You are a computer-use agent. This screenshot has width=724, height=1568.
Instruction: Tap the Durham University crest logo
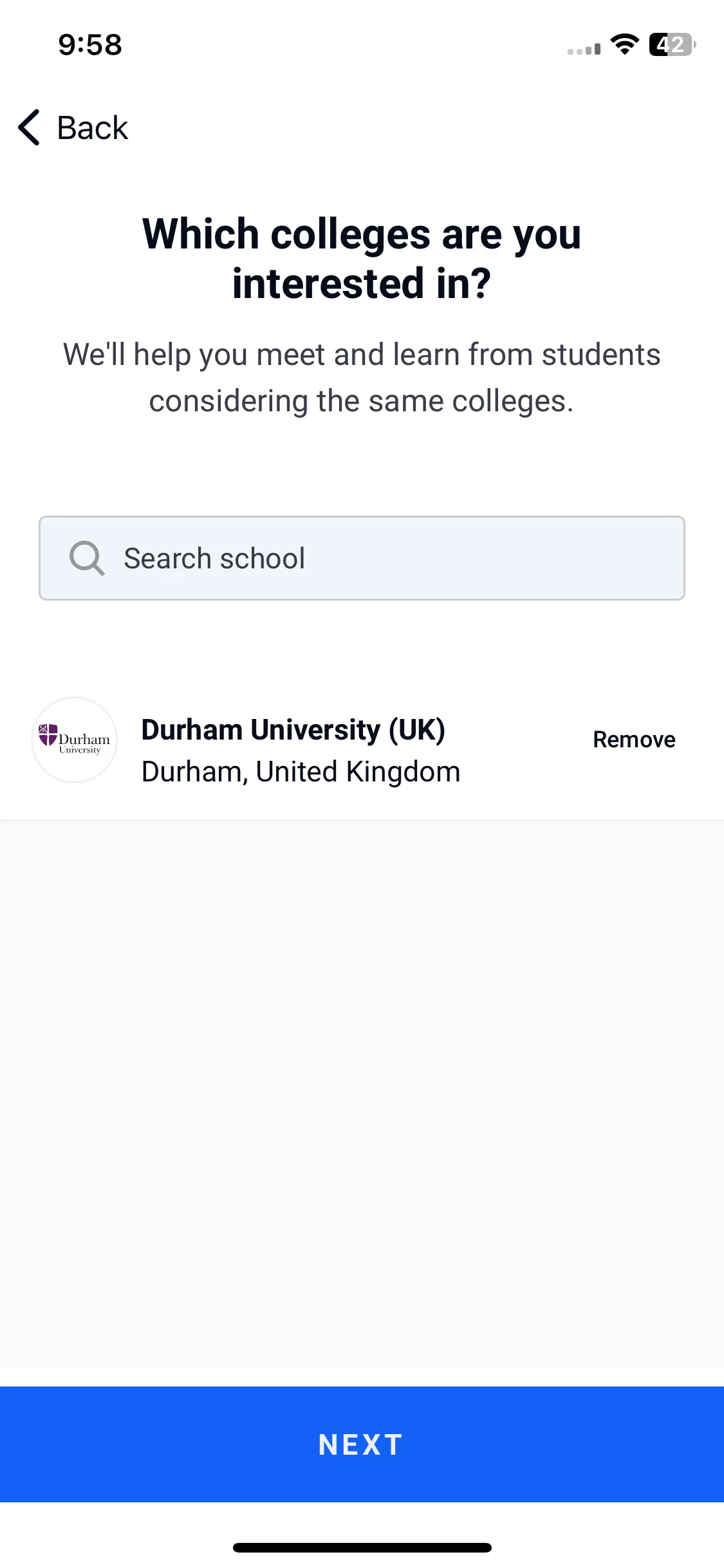[75, 740]
